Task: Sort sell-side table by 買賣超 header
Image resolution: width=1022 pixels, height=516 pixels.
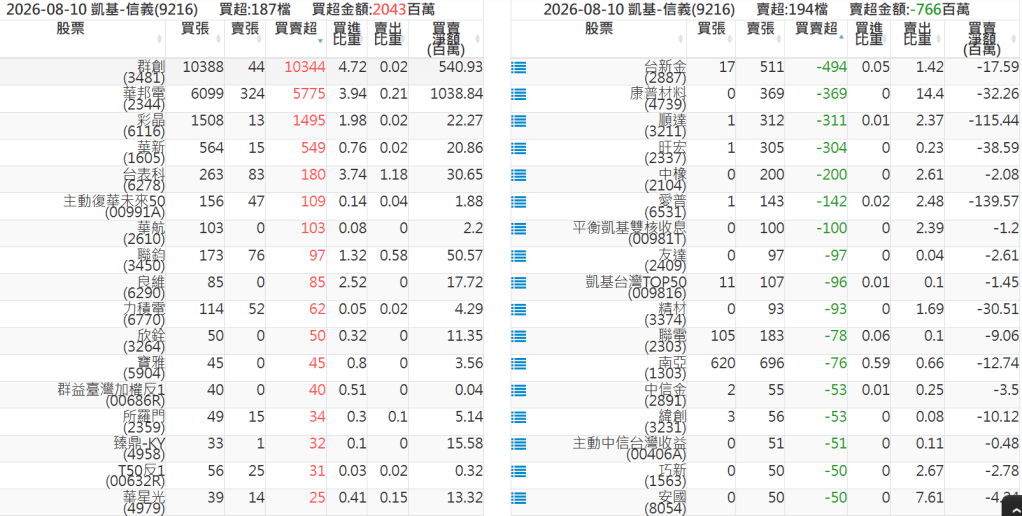Action: [x=816, y=39]
